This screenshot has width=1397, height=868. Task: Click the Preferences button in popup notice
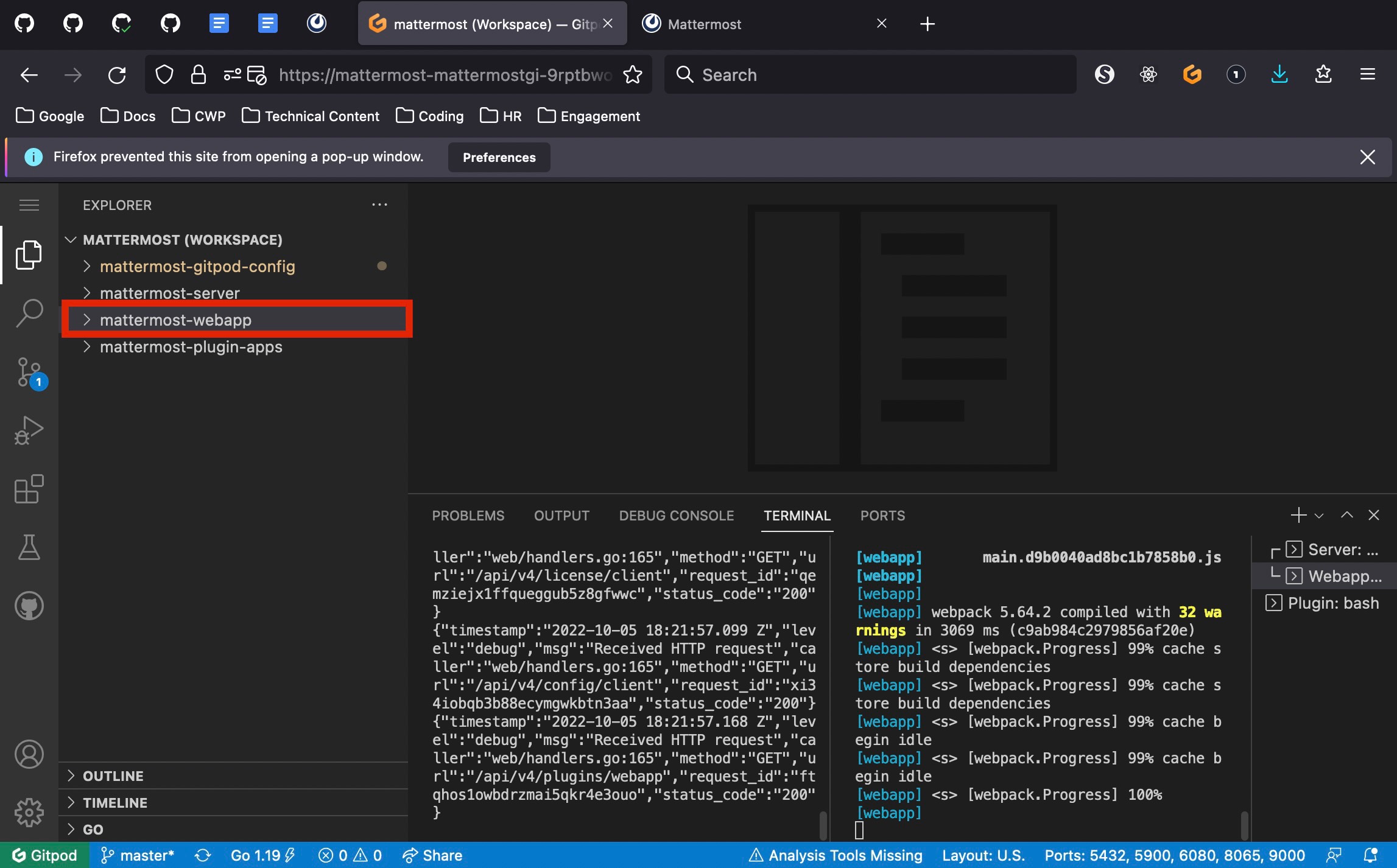pyautogui.click(x=499, y=157)
